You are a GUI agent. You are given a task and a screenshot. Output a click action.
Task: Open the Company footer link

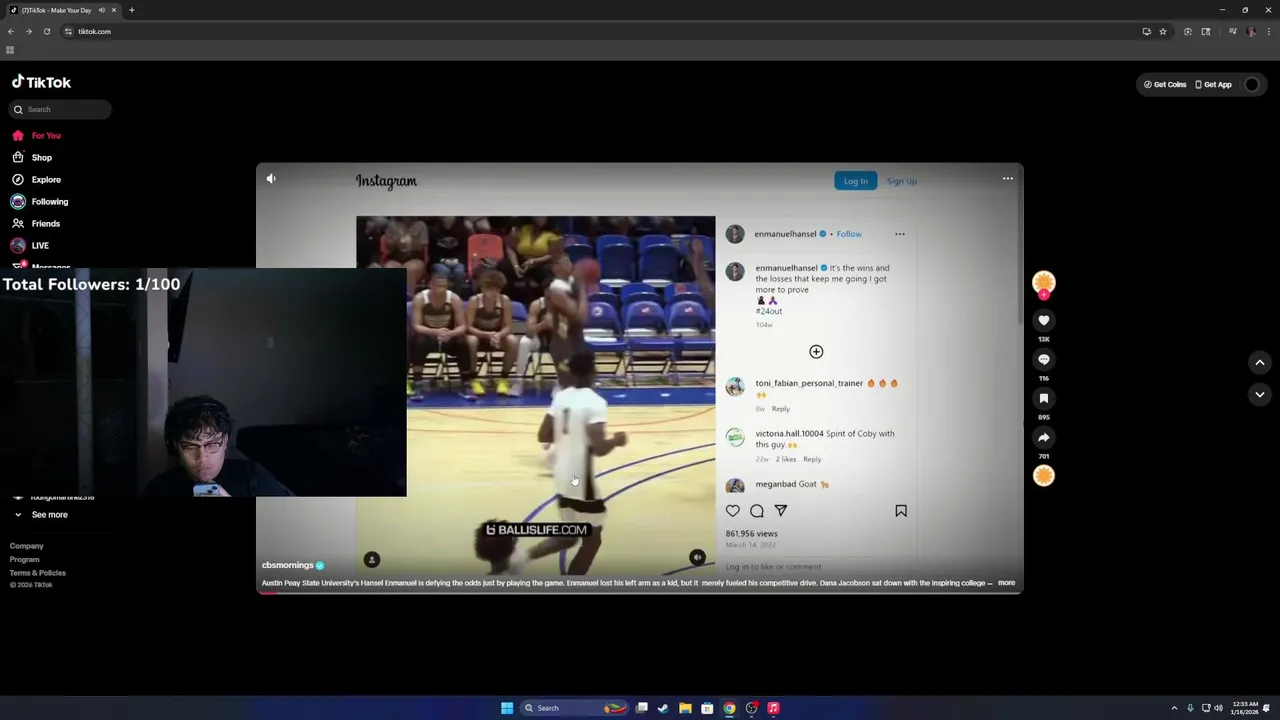[27, 546]
